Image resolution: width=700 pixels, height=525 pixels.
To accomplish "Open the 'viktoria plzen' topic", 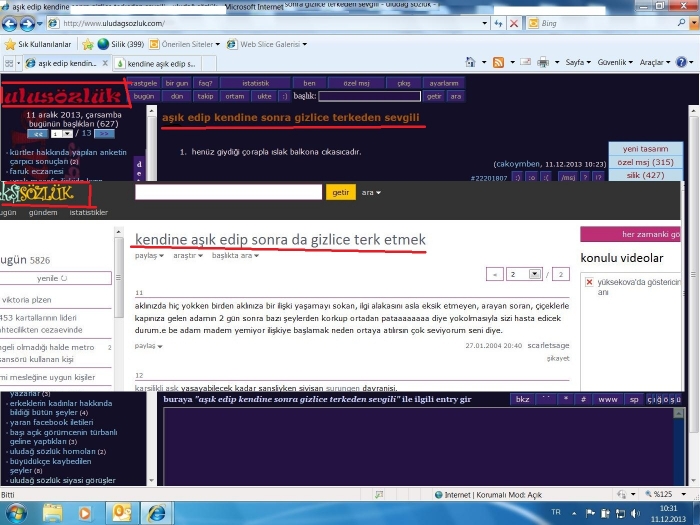I will coord(26,300).
